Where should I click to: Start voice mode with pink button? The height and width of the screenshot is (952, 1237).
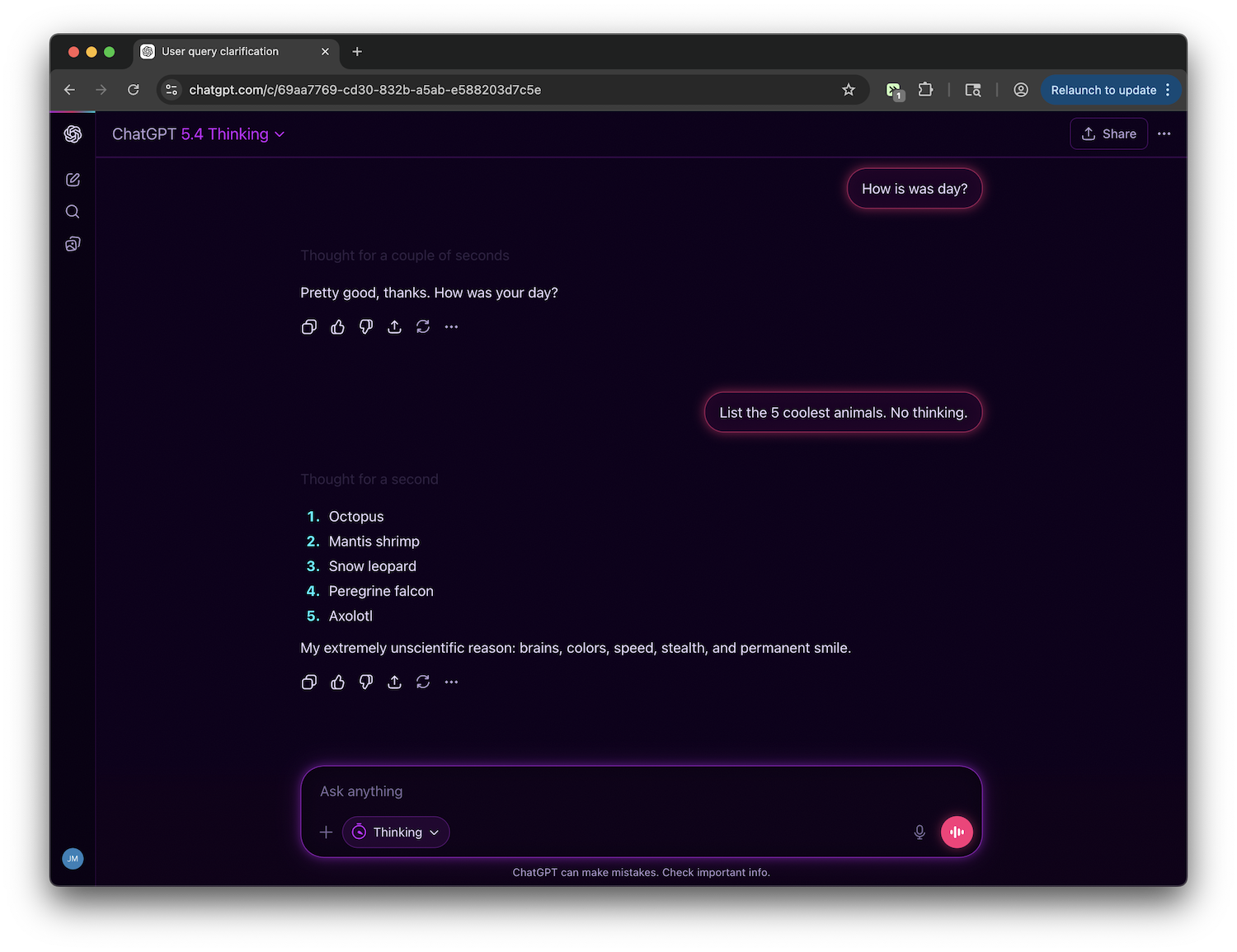957,832
